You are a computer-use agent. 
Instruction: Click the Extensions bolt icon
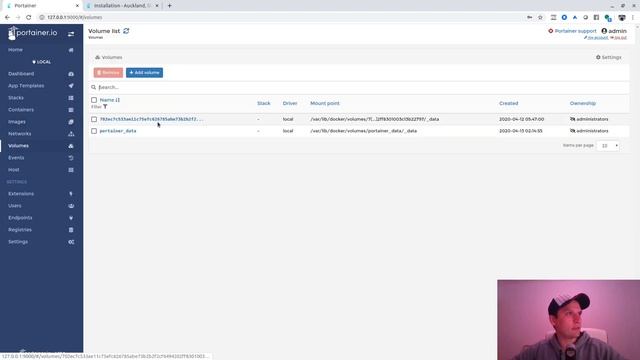click(71, 194)
